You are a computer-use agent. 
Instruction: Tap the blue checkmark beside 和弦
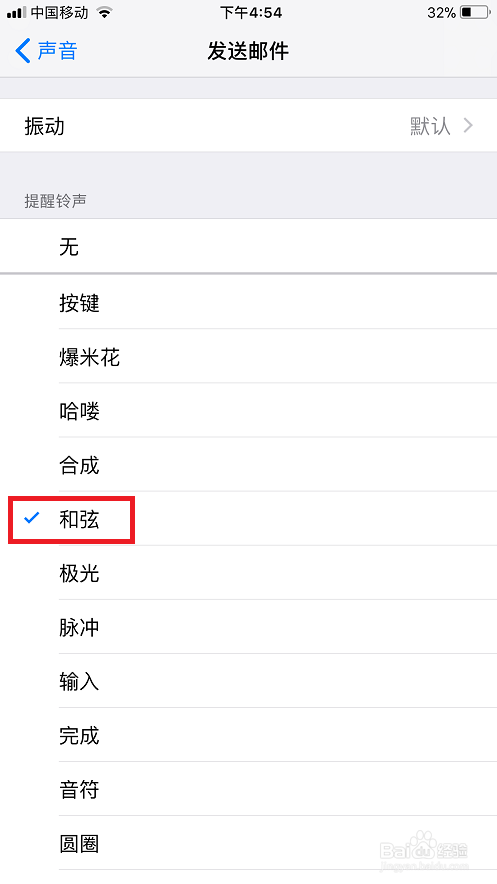click(x=32, y=518)
